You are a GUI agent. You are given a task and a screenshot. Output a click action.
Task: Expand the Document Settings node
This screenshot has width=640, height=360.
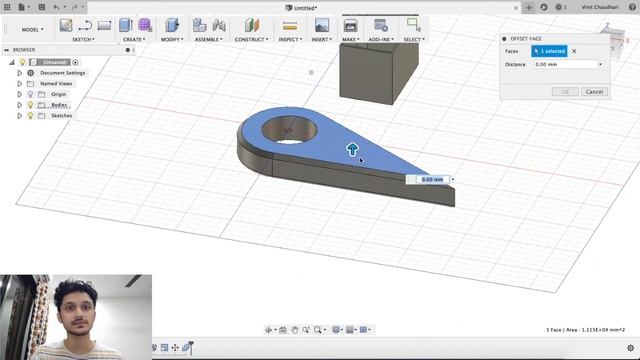[x=19, y=73]
